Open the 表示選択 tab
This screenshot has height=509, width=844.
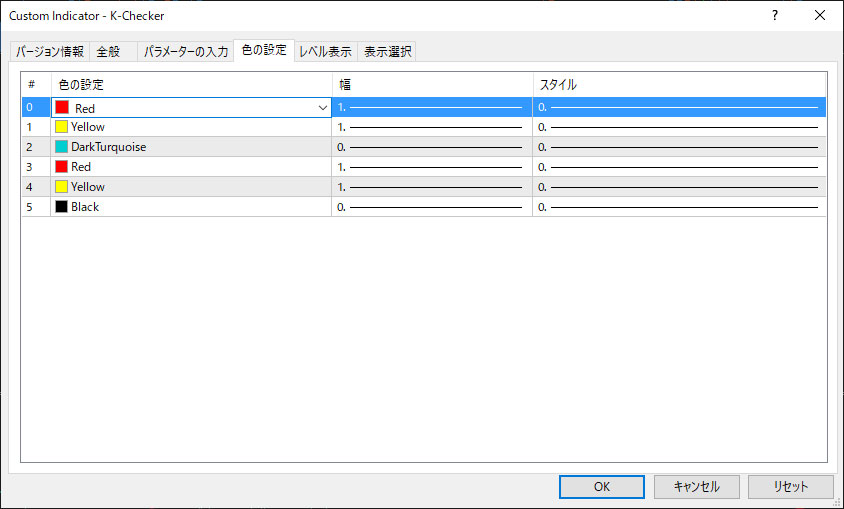click(386, 52)
